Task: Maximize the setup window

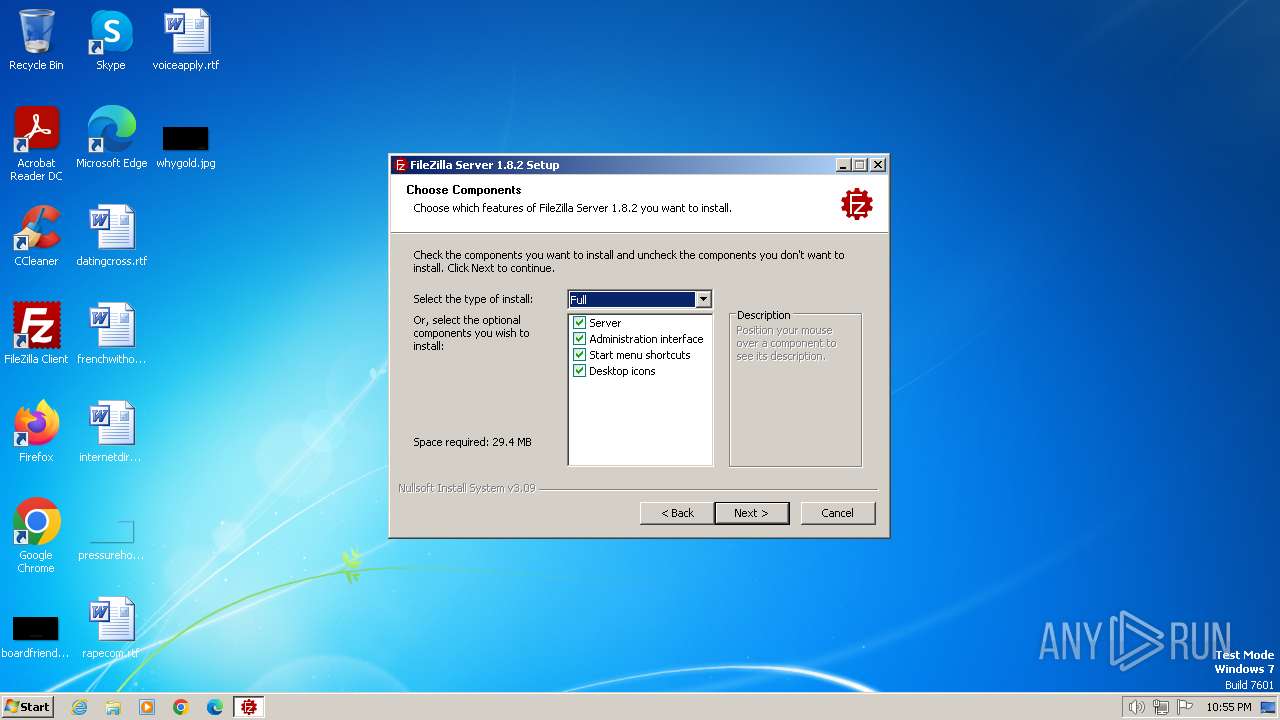Action: [860, 165]
